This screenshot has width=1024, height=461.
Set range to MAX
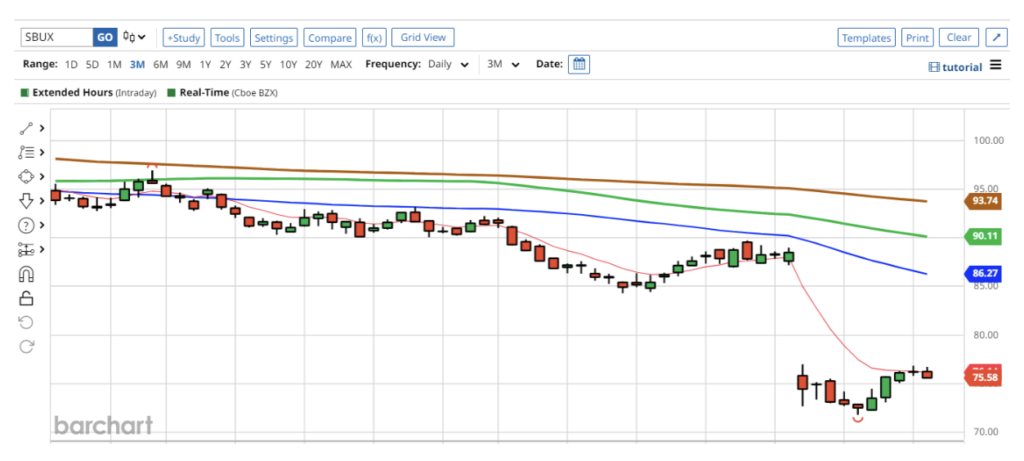pyautogui.click(x=341, y=65)
